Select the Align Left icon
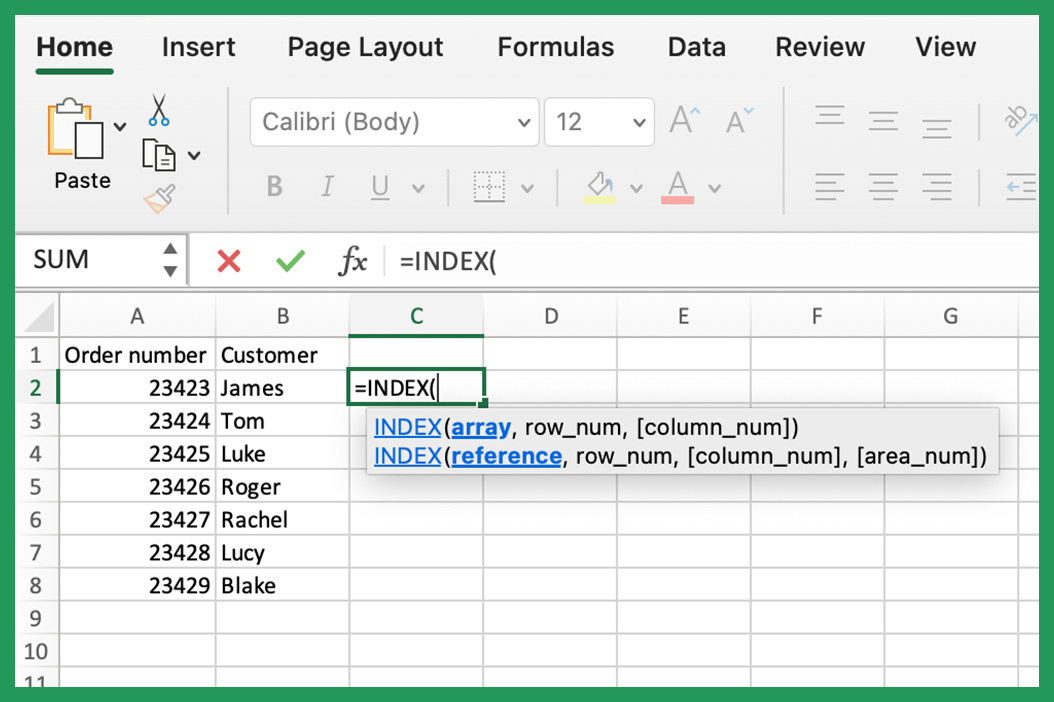The width and height of the screenshot is (1054, 702). 829,187
